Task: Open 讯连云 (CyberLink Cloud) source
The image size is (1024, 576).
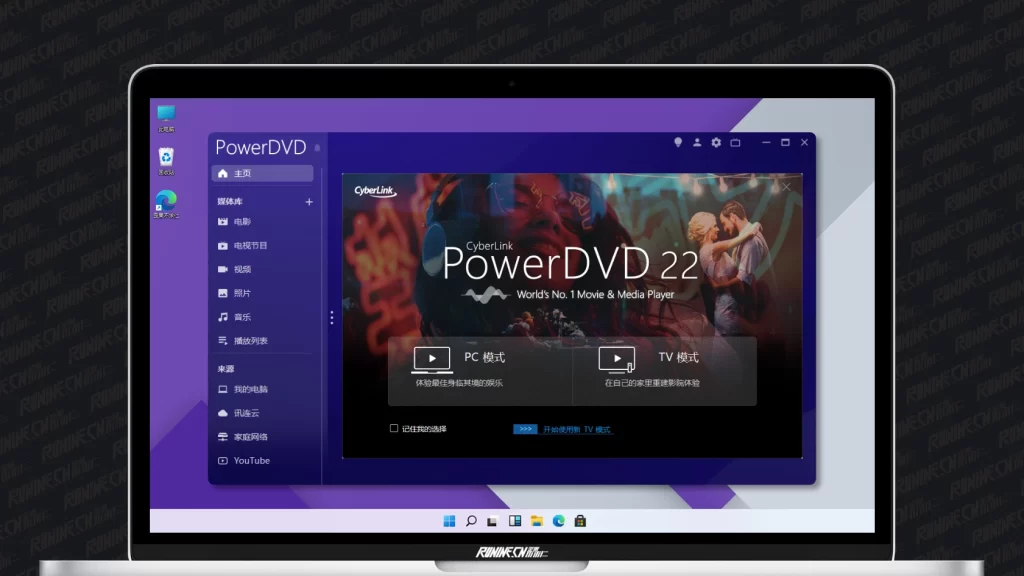Action: (x=246, y=413)
